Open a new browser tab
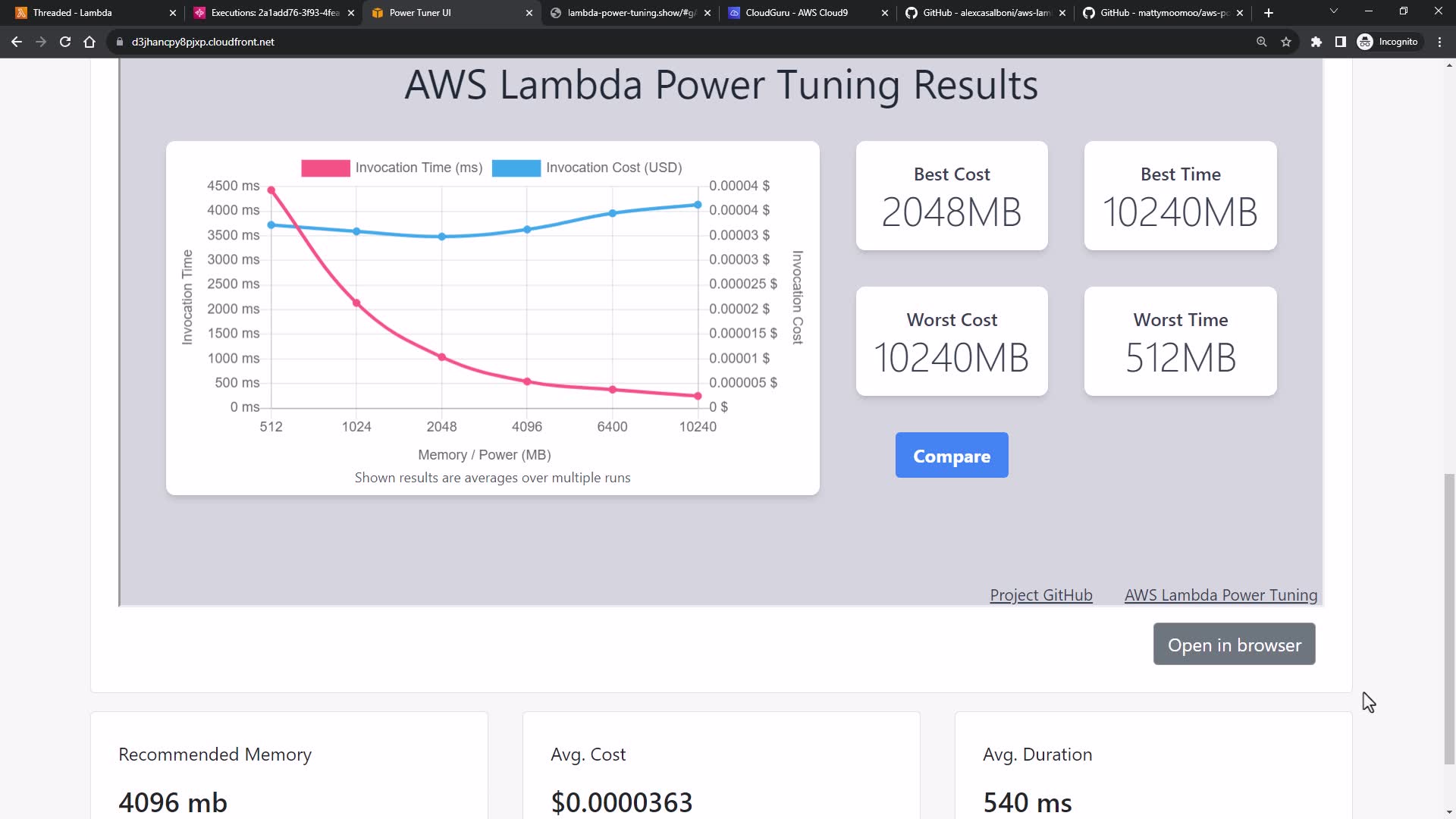1456x819 pixels. 1268,13
